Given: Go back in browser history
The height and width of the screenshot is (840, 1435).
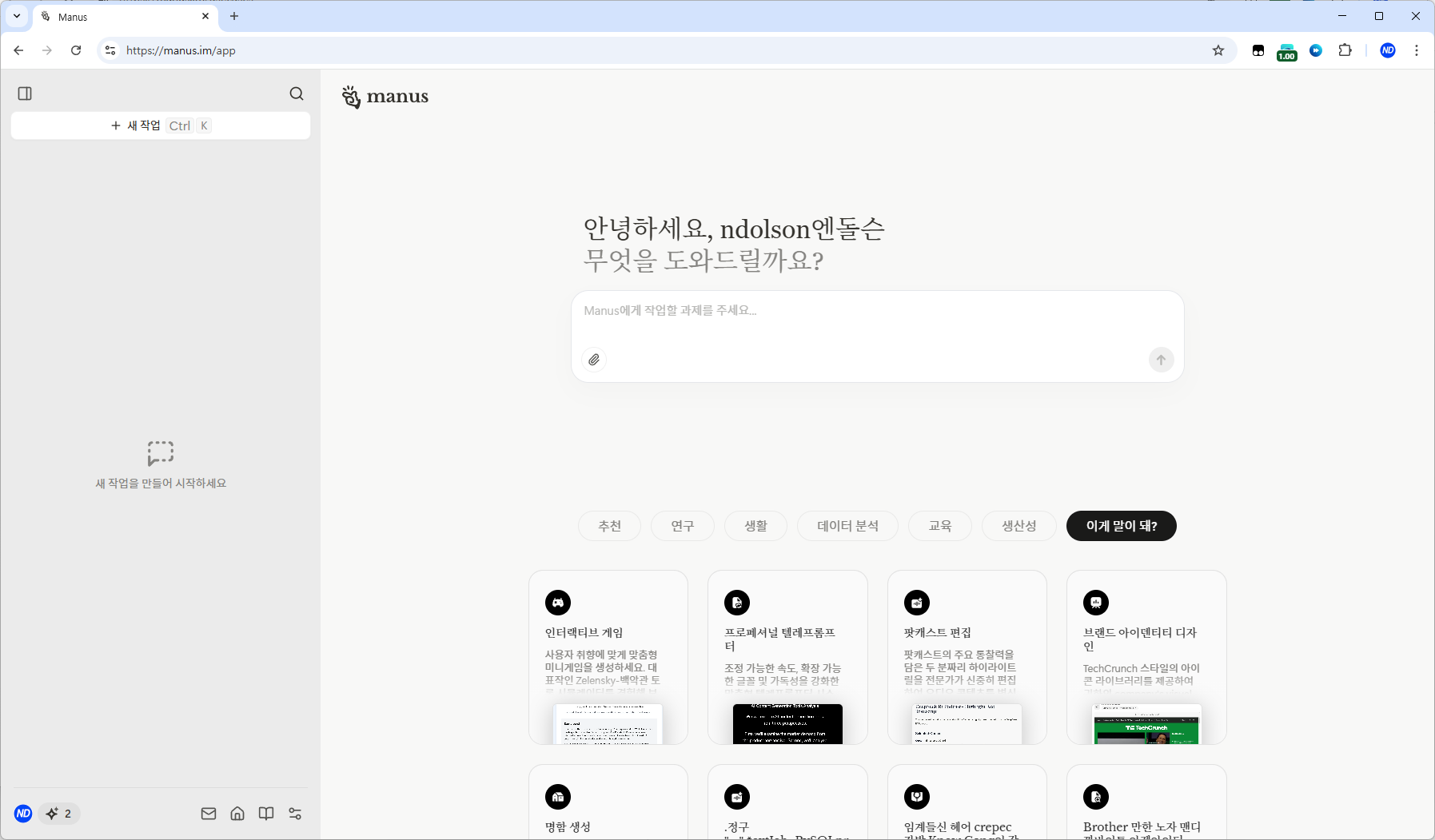Looking at the screenshot, I should 18,50.
